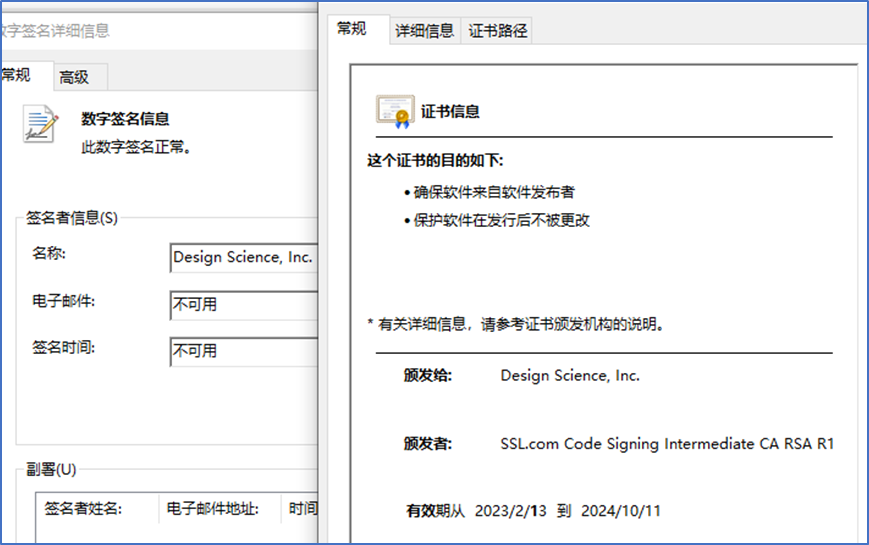Click the 副署(U) group label

click(x=51, y=470)
